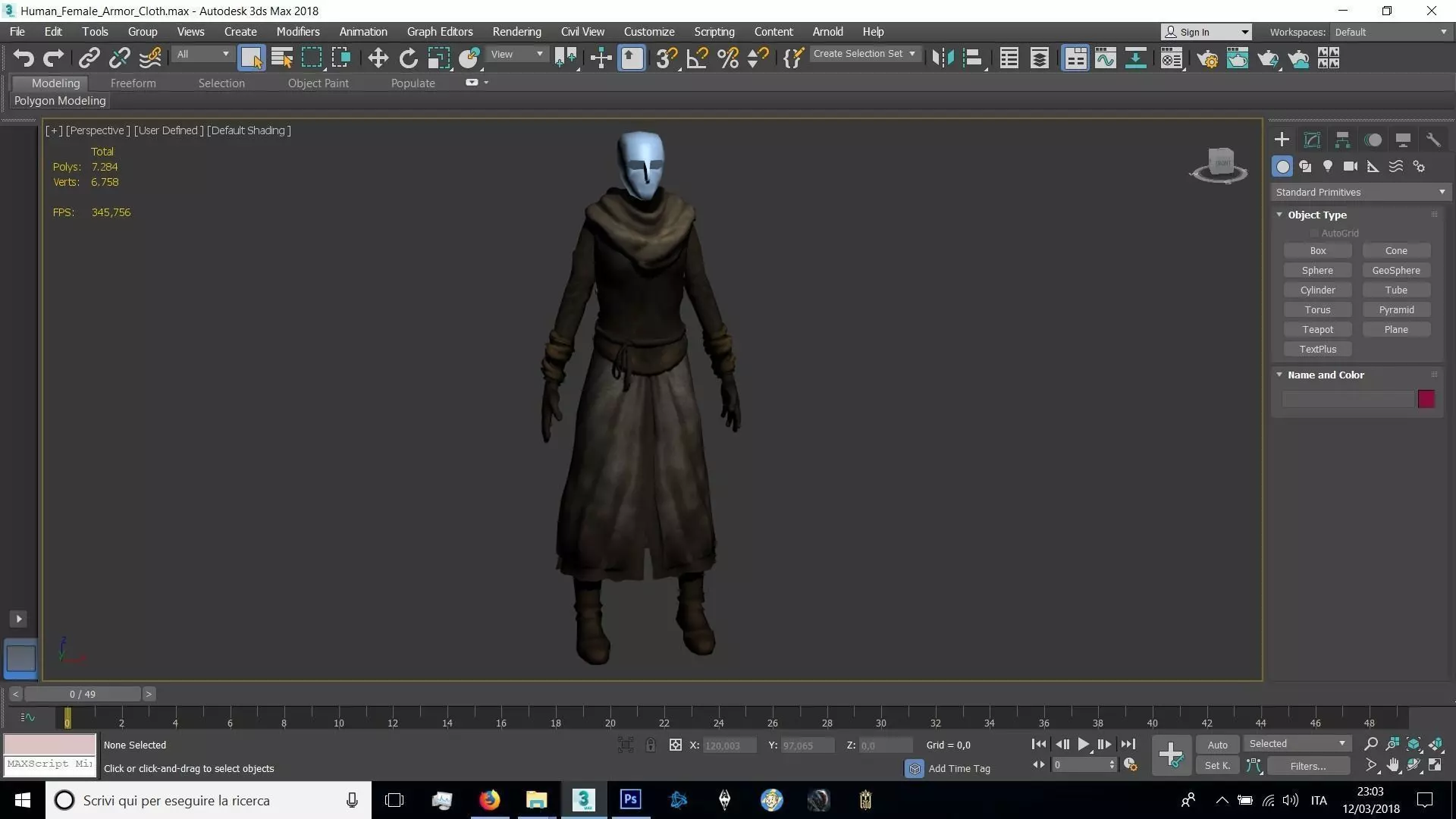Open the Utilities wrench panel tab

1433,140
